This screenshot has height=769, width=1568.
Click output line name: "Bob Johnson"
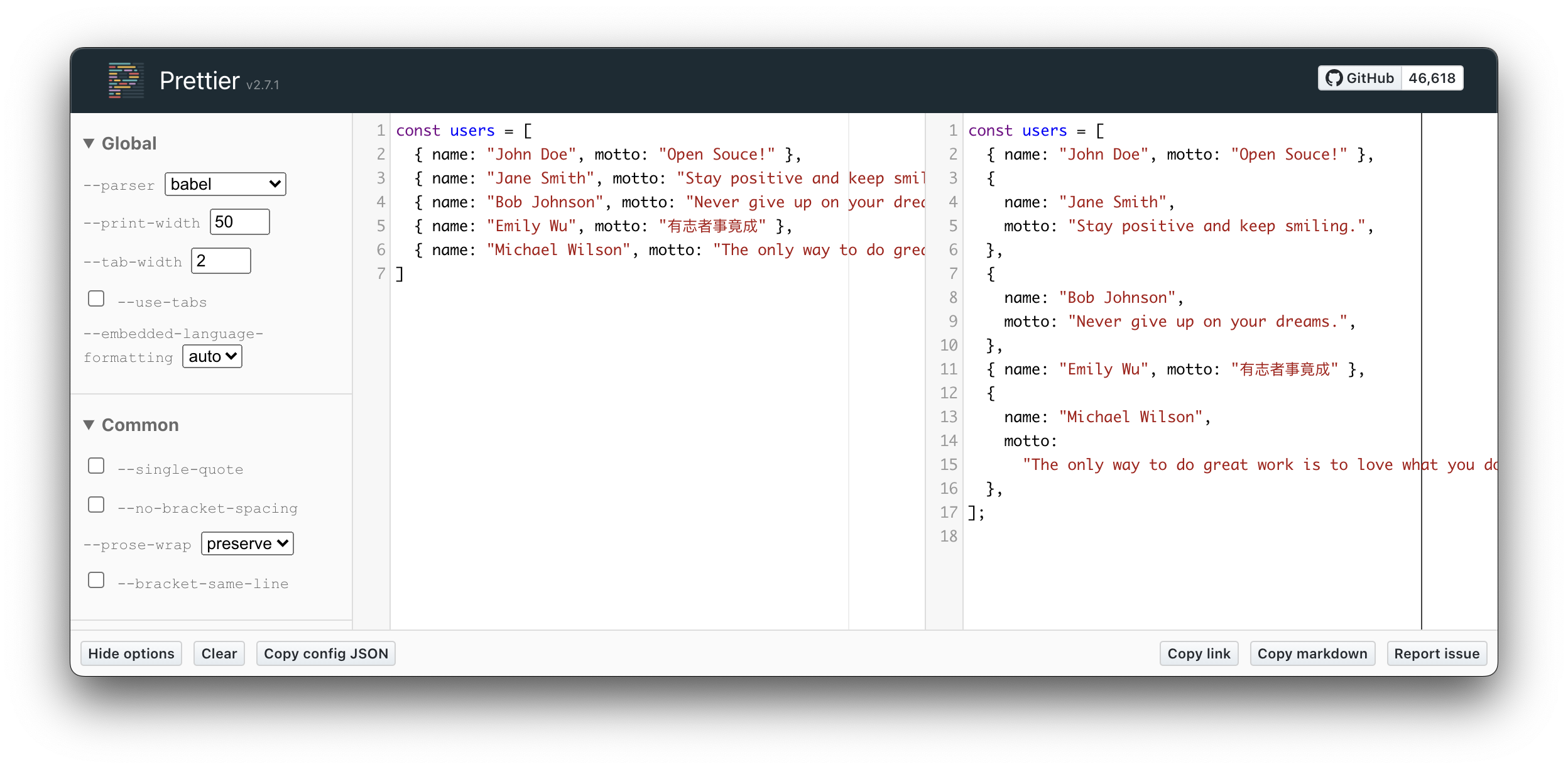coord(1094,298)
